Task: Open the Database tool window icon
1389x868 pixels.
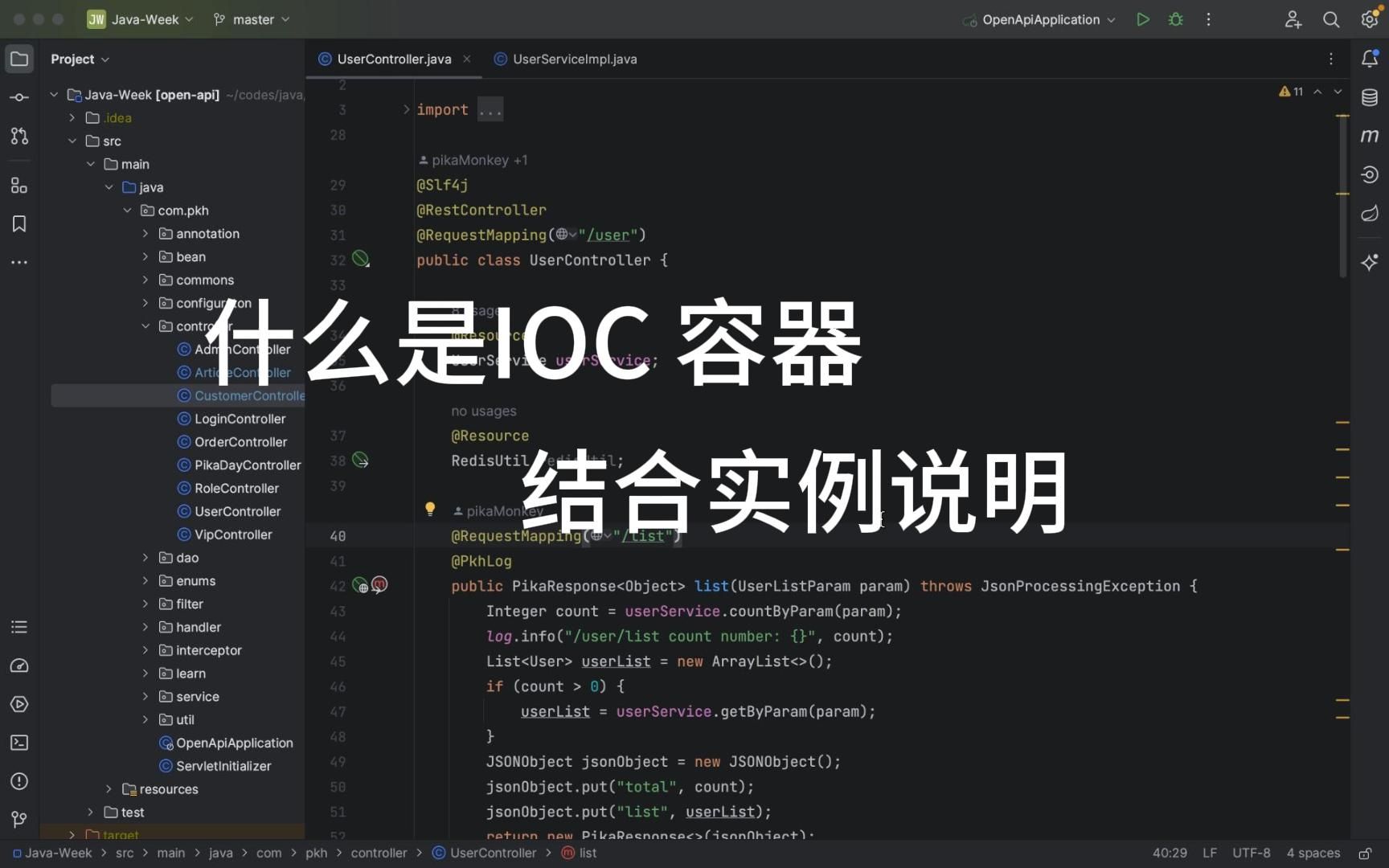Action: (x=1370, y=97)
